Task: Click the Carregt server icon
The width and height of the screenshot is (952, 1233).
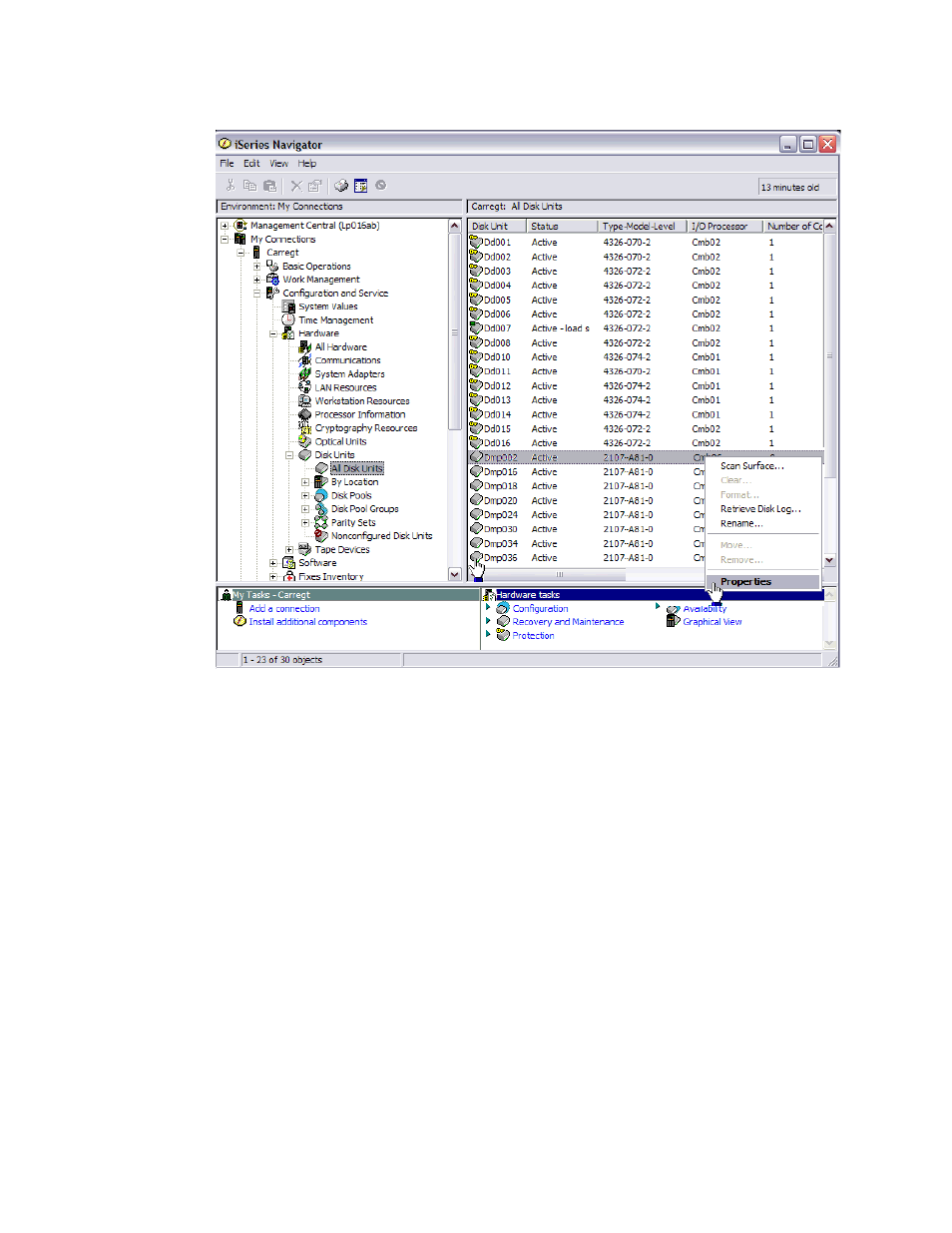Action: pyautogui.click(x=256, y=253)
